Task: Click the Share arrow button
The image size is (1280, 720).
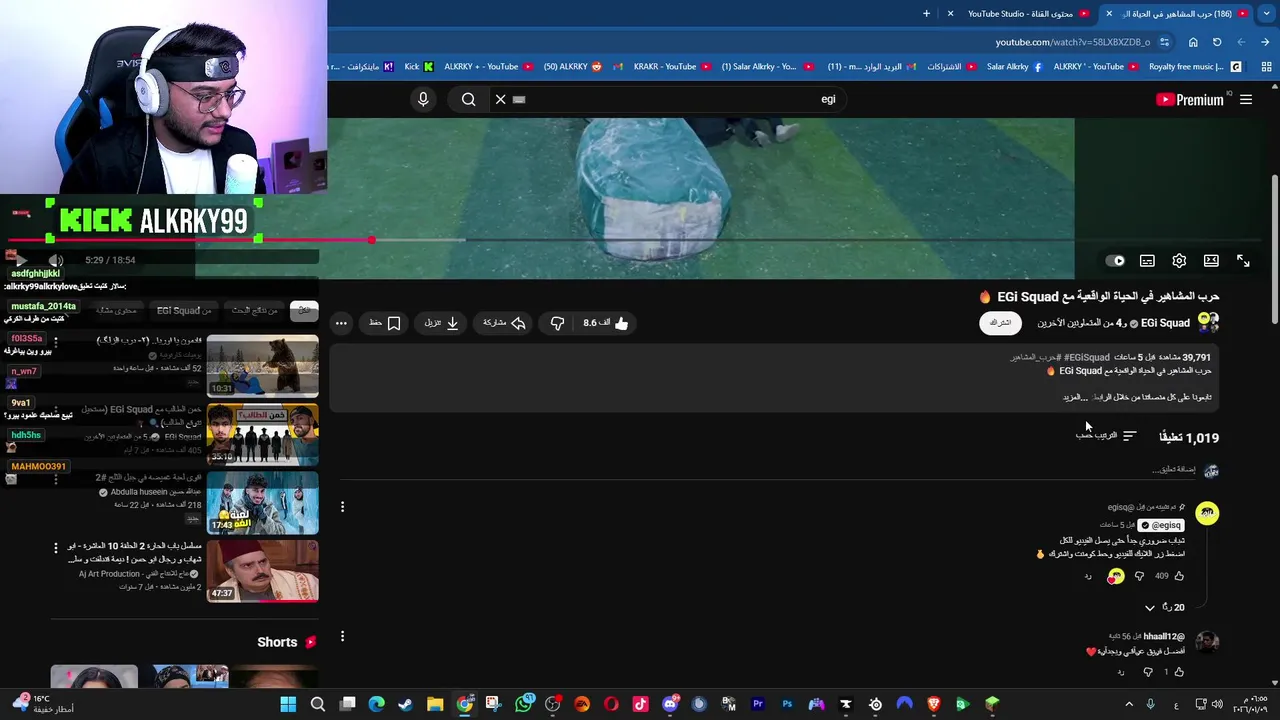Action: (x=505, y=323)
